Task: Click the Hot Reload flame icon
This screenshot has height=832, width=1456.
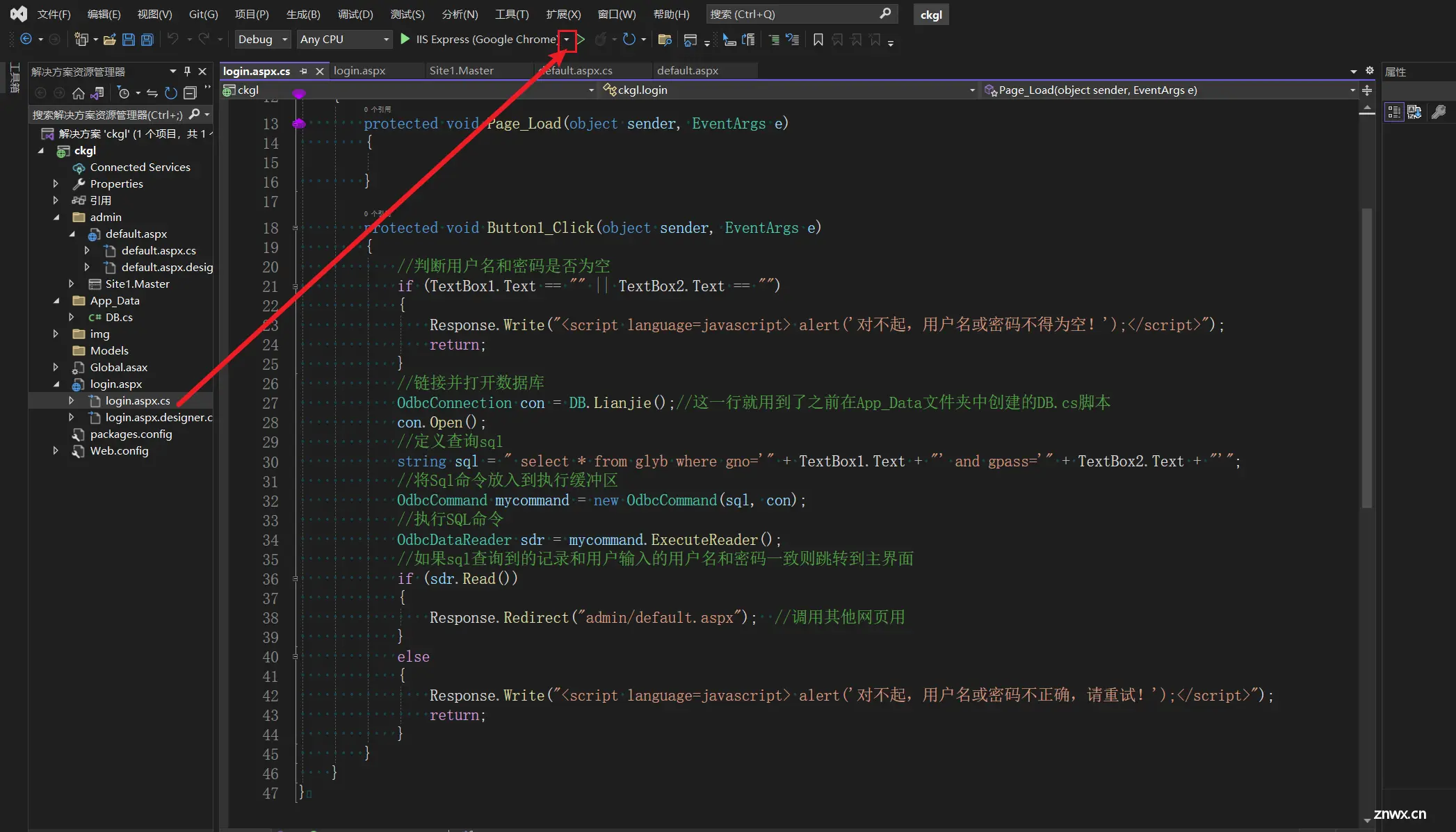Action: (x=601, y=40)
